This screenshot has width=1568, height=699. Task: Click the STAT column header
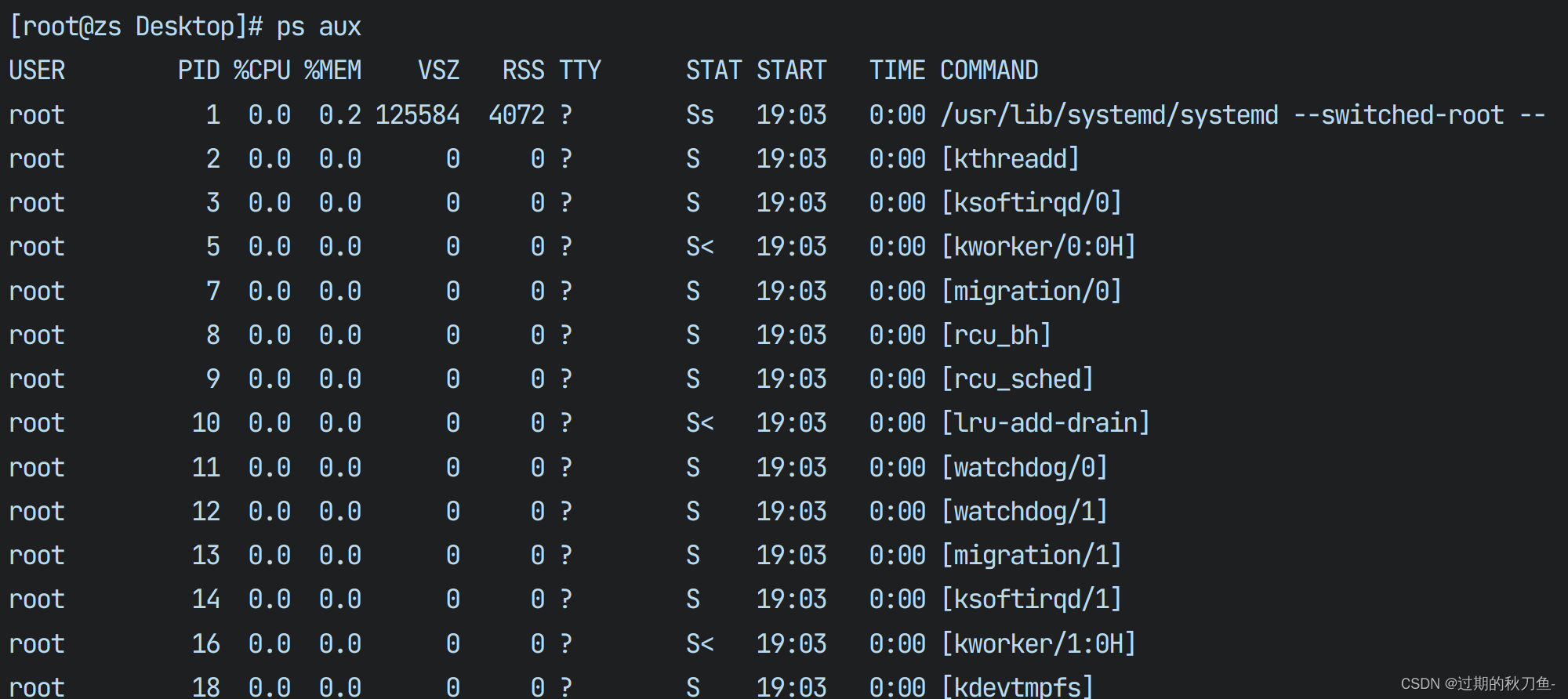coord(713,71)
